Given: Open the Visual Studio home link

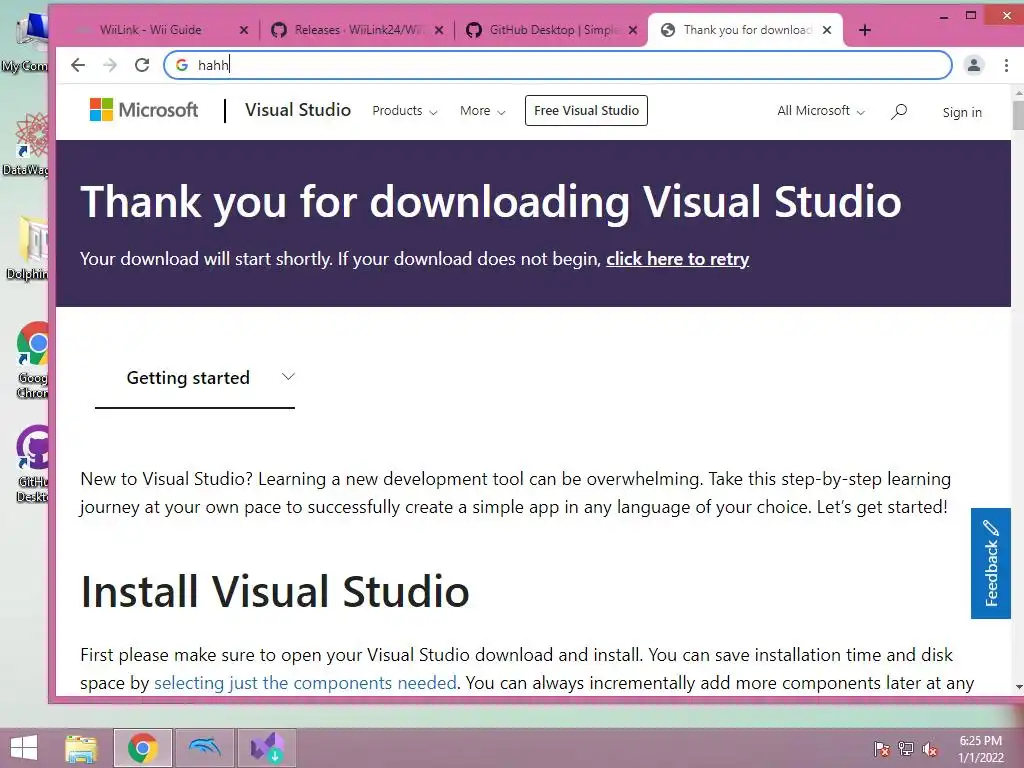Looking at the screenshot, I should (x=298, y=110).
